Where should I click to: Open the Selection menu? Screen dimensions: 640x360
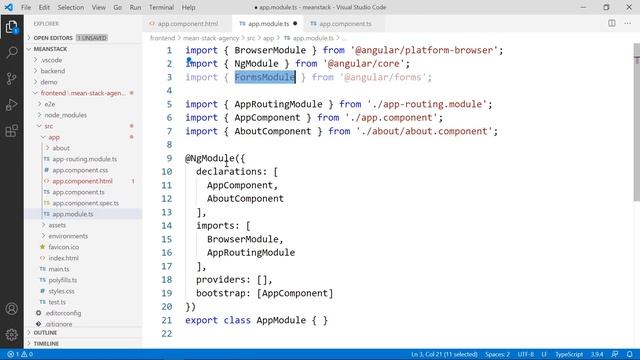coord(70,7)
